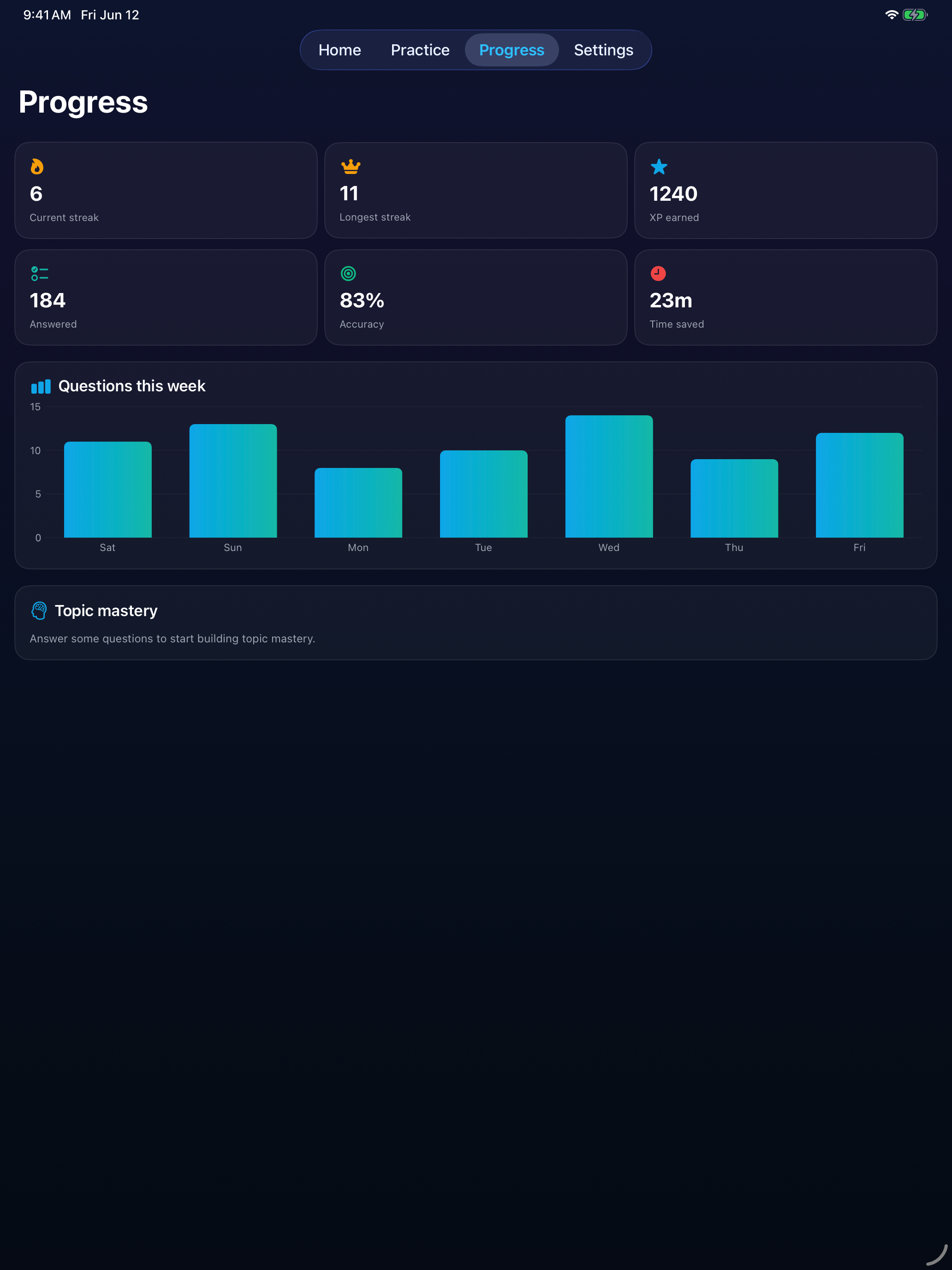Image resolution: width=952 pixels, height=1270 pixels.
Task: Tap the 'Answer some questions' mastery hint text
Action: [172, 638]
